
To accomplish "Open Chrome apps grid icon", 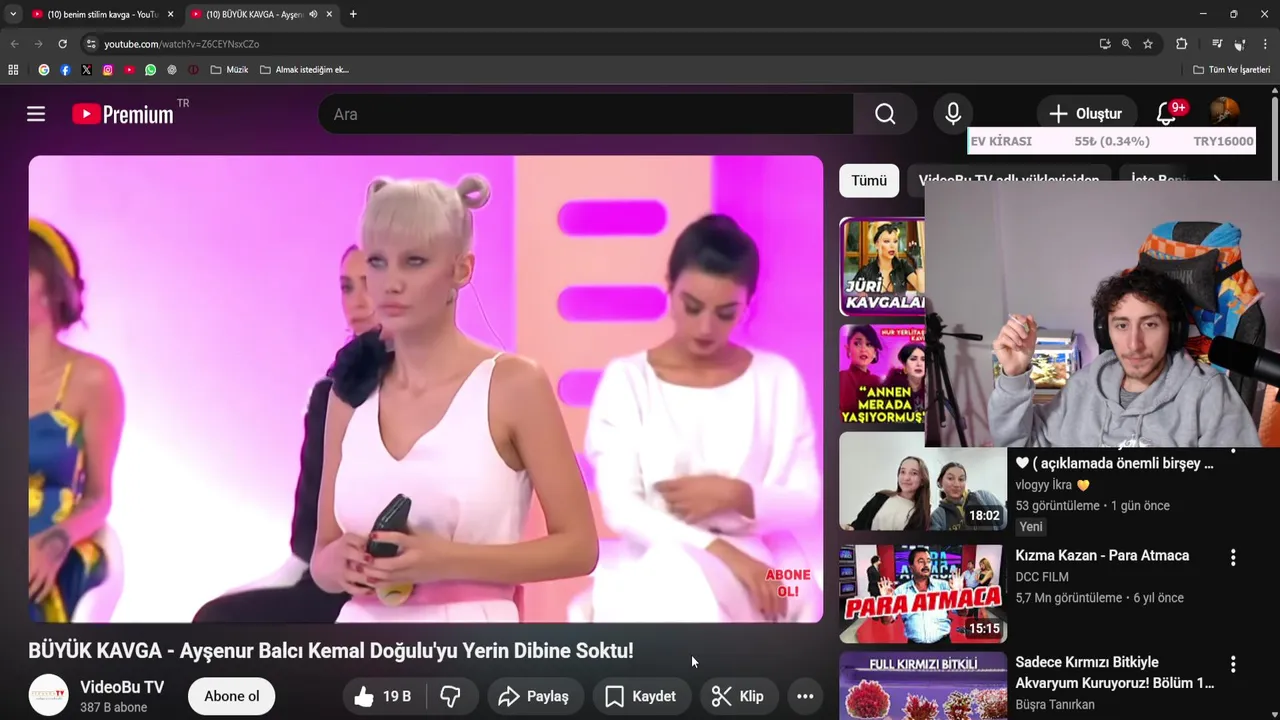I will (x=13, y=70).
